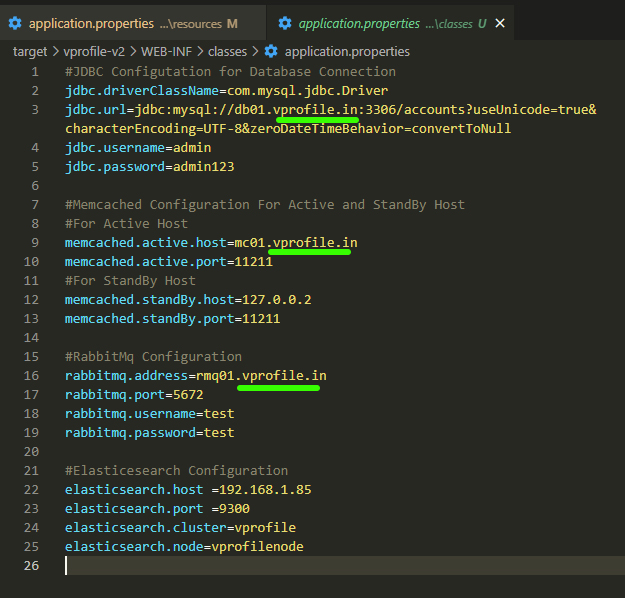This screenshot has width=625, height=598.
Task: Click 'rmq01.vprofile.in' value
Action: (x=261, y=376)
